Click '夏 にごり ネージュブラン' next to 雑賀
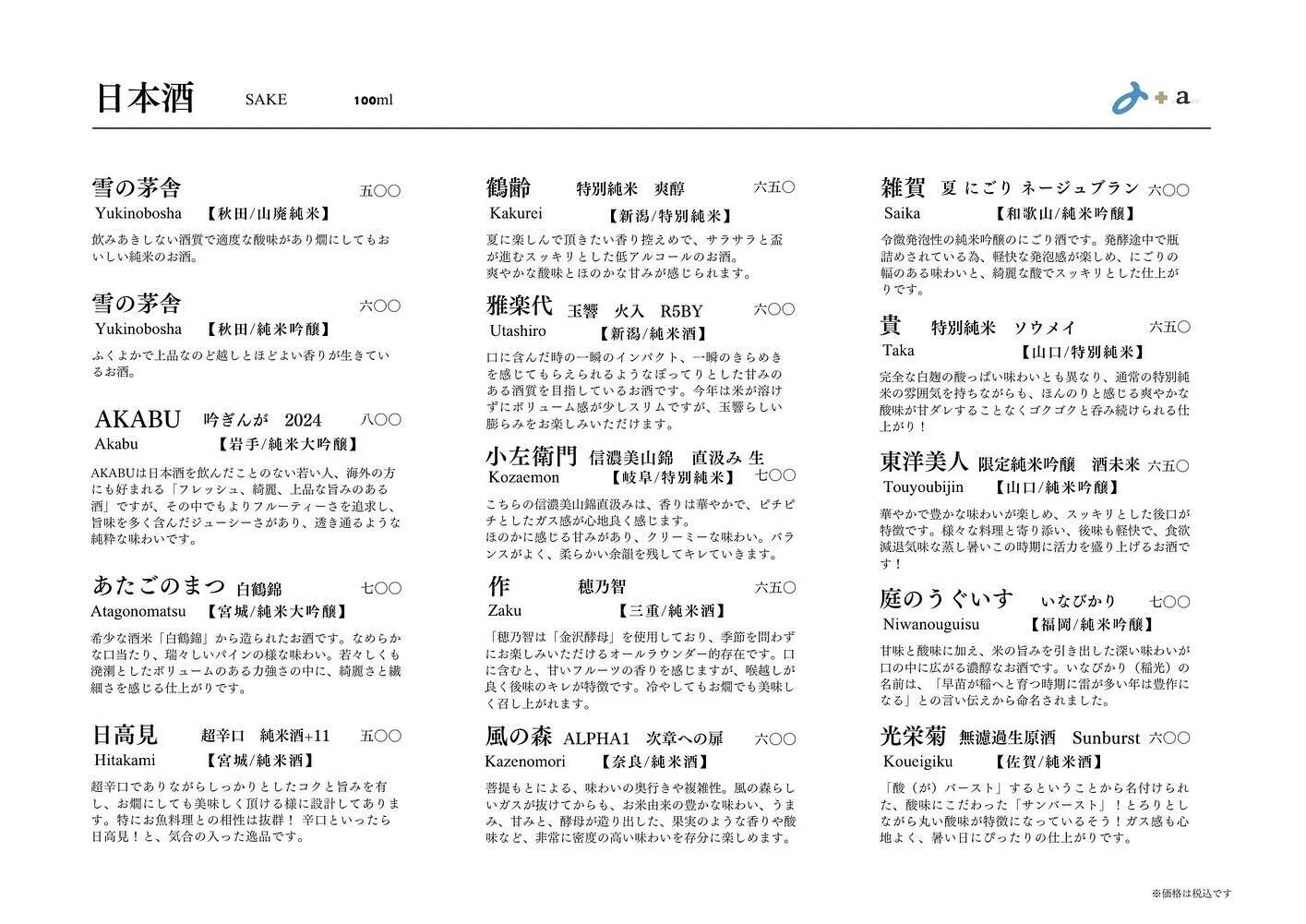This screenshot has height=924, width=1306. [1040, 188]
